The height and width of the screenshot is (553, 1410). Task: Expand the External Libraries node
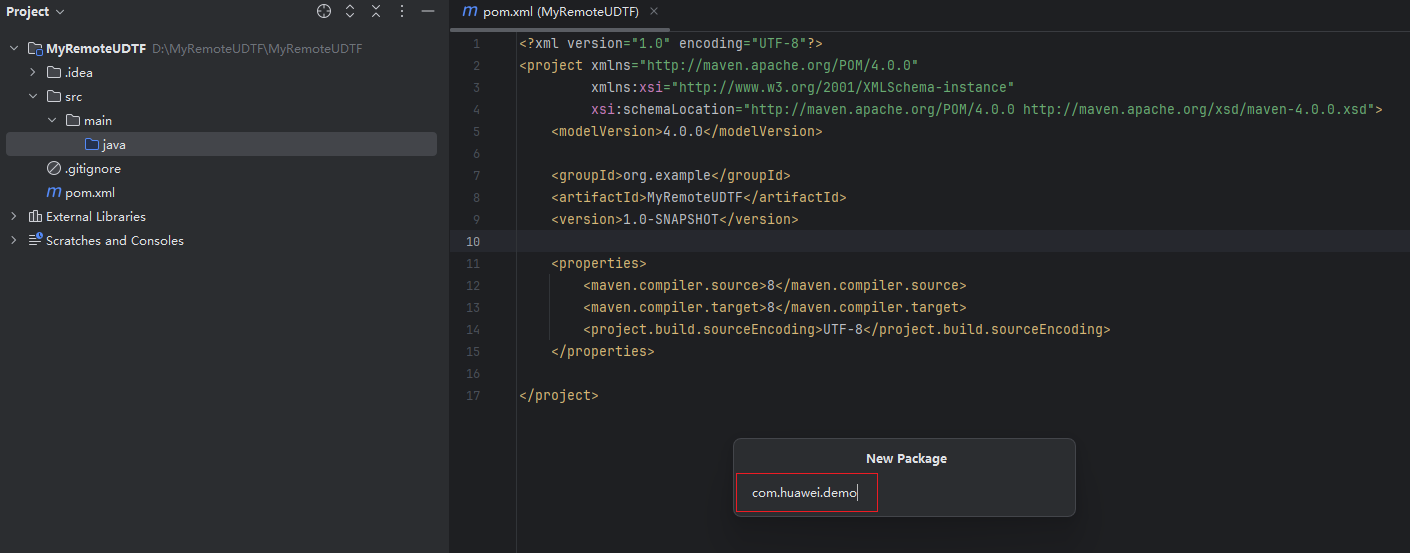coord(14,216)
